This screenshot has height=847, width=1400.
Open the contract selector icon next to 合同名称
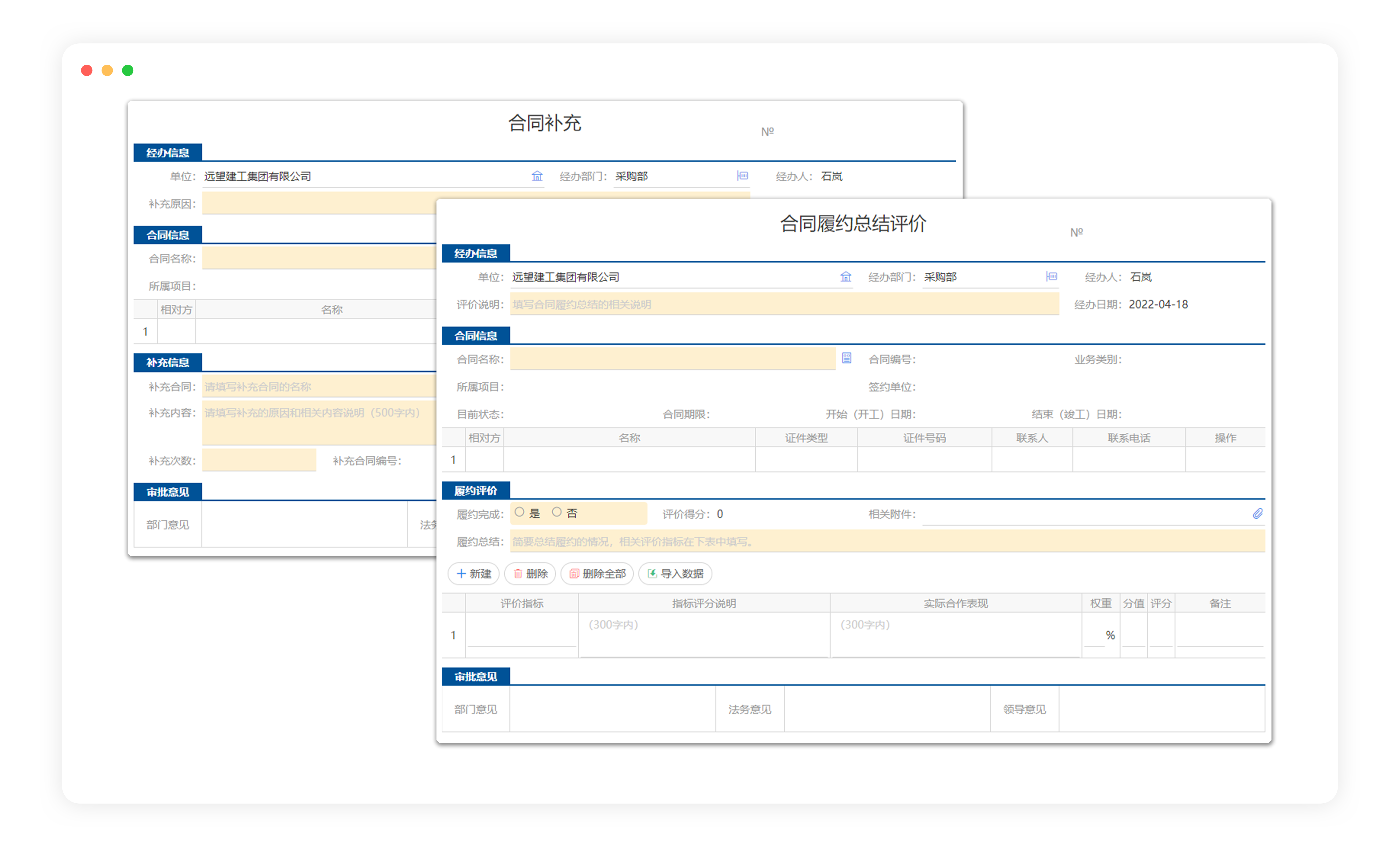coord(847,358)
